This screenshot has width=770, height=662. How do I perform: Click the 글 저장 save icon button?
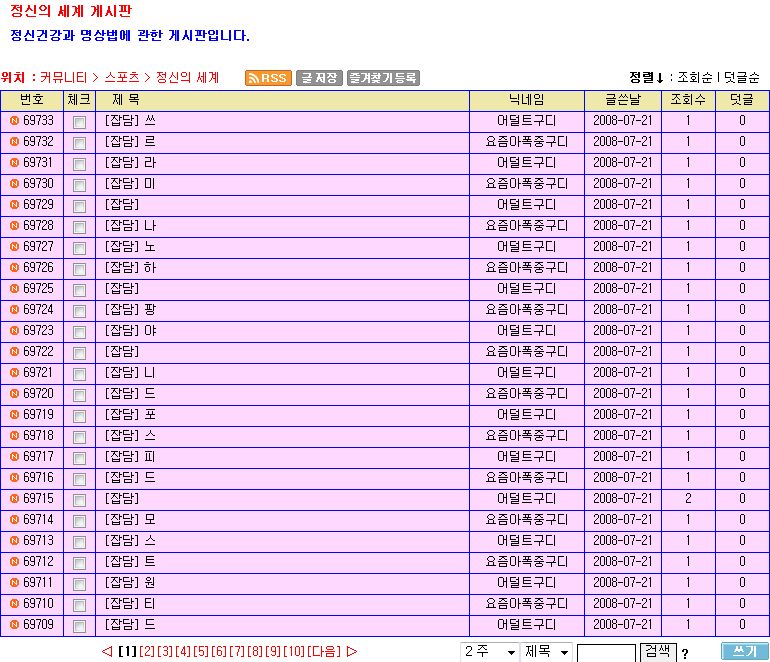click(x=319, y=78)
